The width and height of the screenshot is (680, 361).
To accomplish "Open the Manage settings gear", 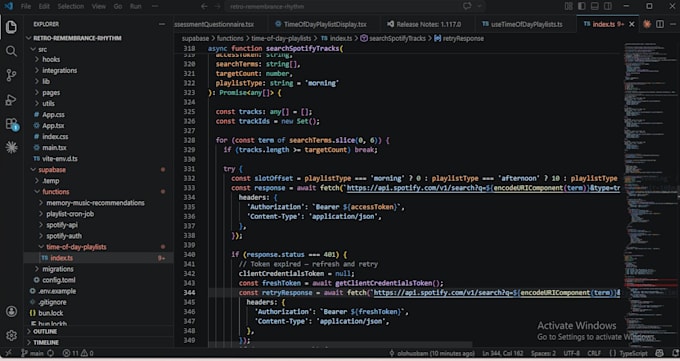I will coord(11,335).
